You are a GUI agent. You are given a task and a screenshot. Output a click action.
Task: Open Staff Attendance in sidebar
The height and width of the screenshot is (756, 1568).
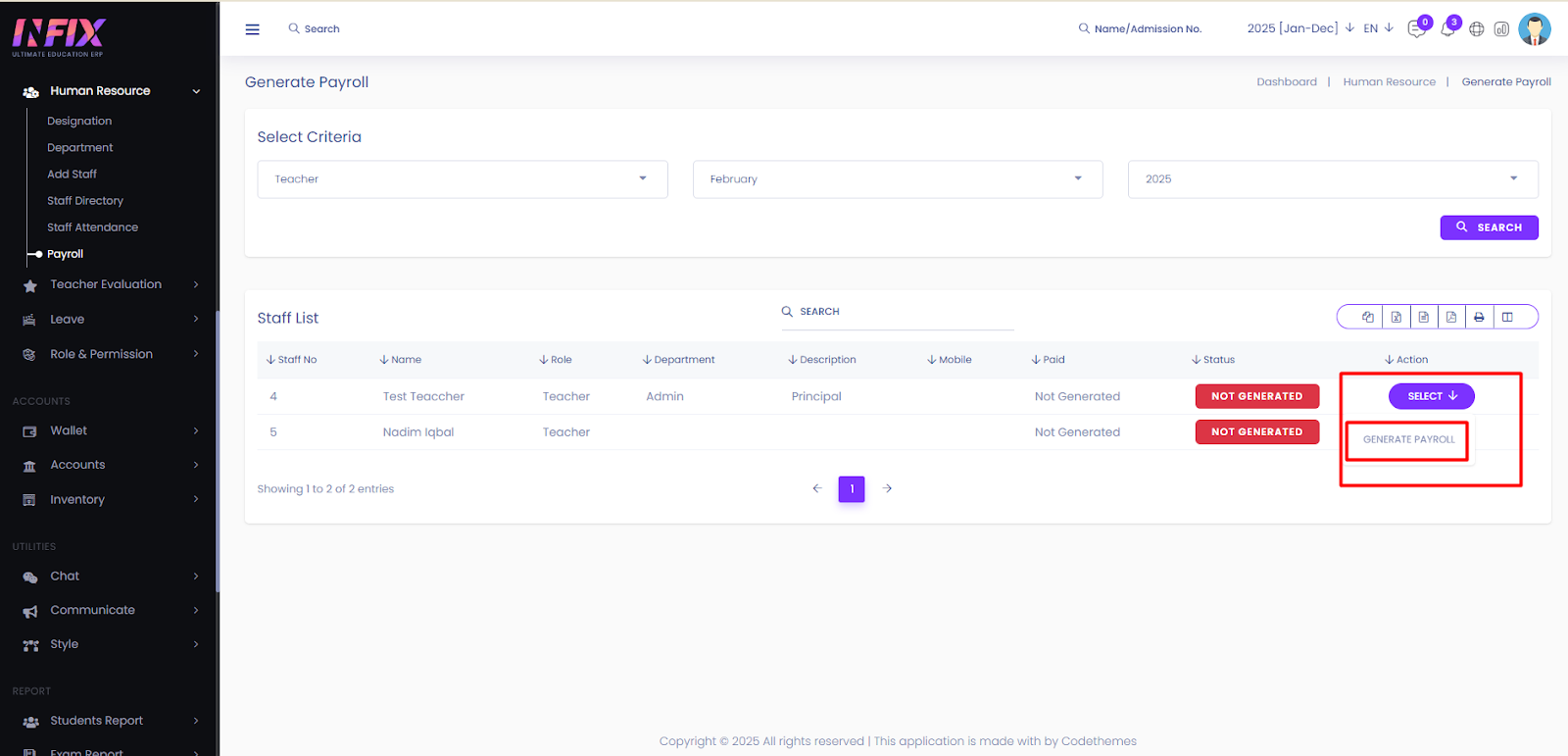pyautogui.click(x=93, y=227)
